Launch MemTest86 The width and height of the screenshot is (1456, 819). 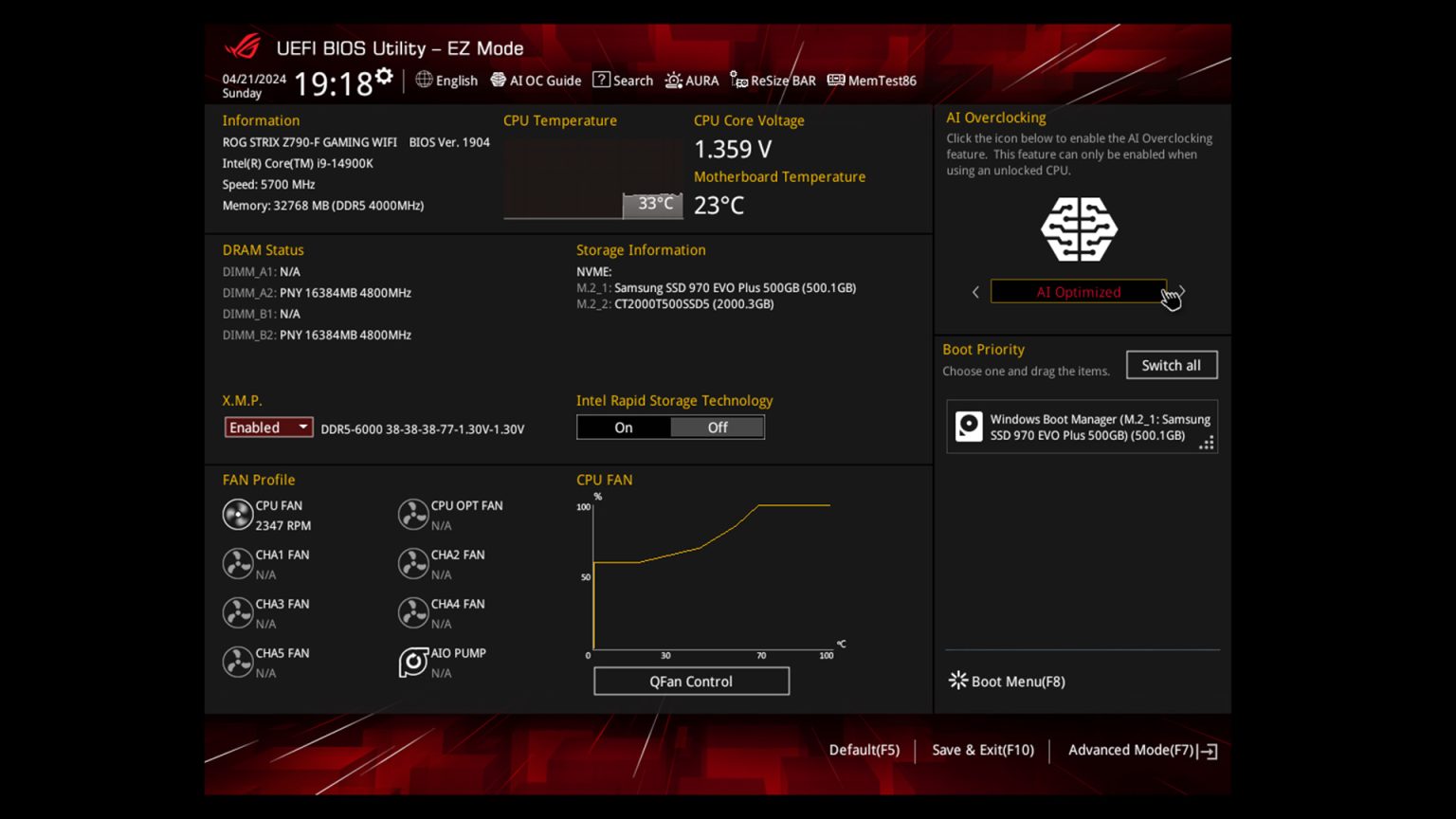coord(872,81)
